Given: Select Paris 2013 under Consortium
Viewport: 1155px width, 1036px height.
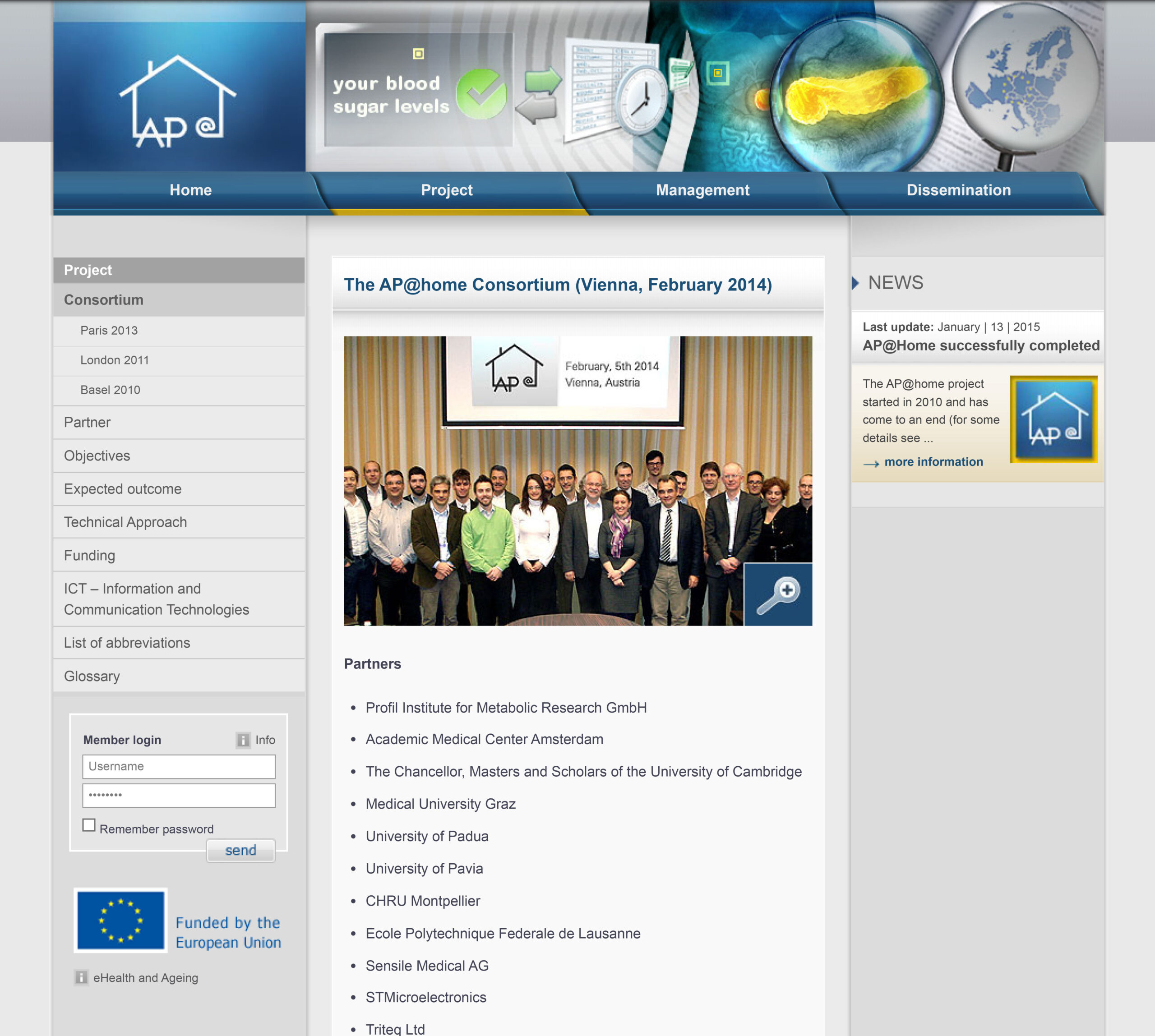Looking at the screenshot, I should (x=109, y=330).
